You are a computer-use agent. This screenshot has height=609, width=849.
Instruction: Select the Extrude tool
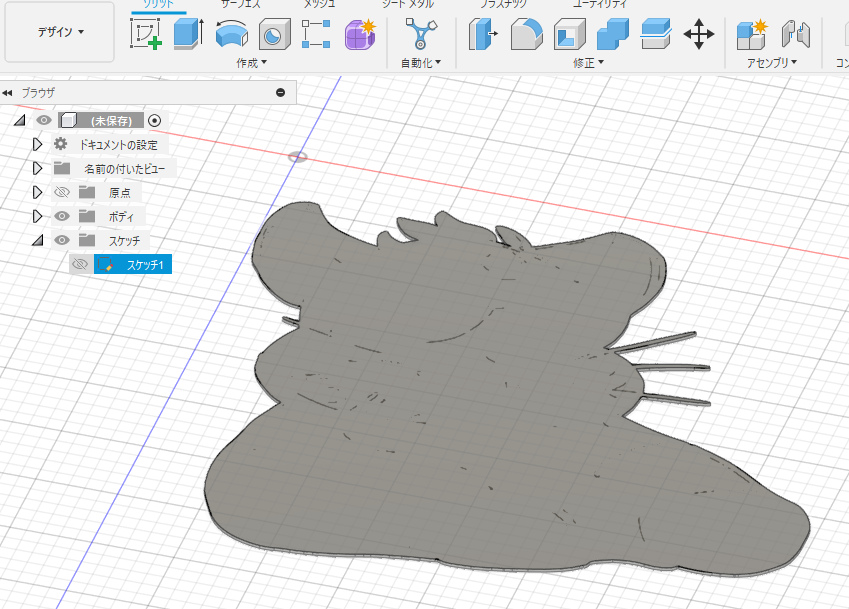pyautogui.click(x=188, y=34)
